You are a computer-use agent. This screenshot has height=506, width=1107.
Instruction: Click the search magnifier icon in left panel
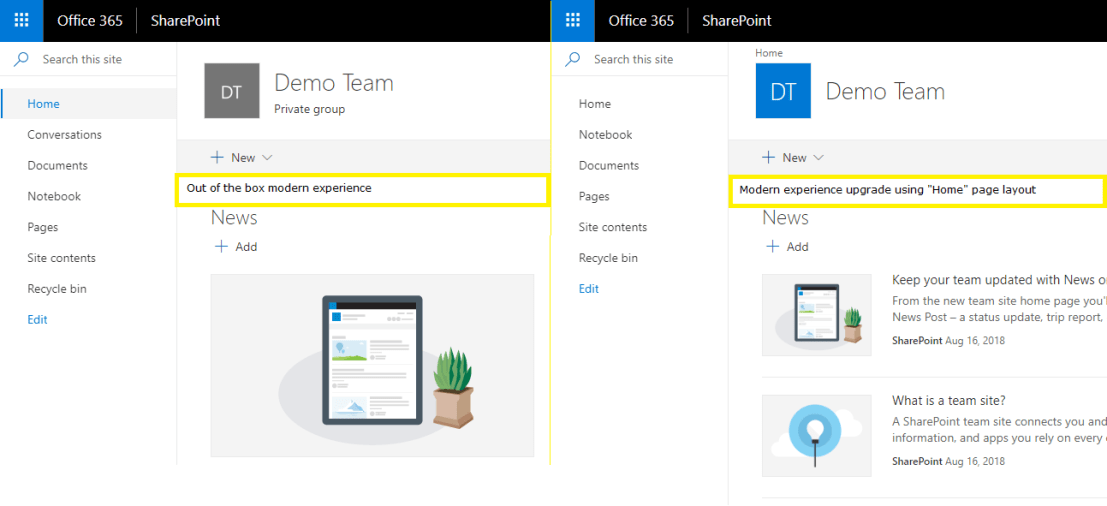coord(21,59)
